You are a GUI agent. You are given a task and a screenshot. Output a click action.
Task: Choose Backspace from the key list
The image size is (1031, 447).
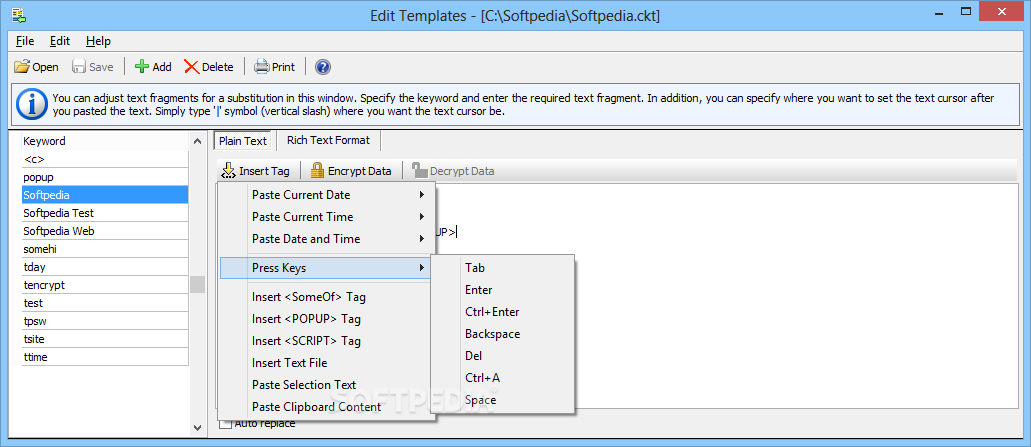pos(492,334)
